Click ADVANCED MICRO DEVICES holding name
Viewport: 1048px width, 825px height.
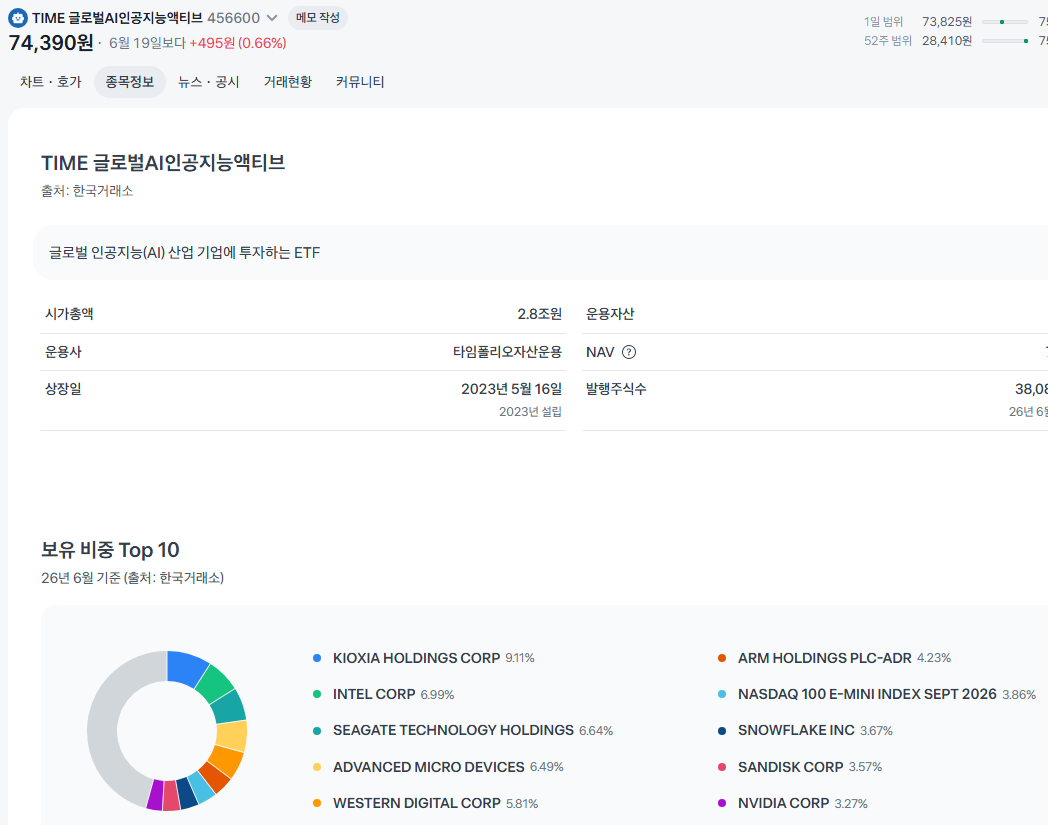click(x=428, y=768)
